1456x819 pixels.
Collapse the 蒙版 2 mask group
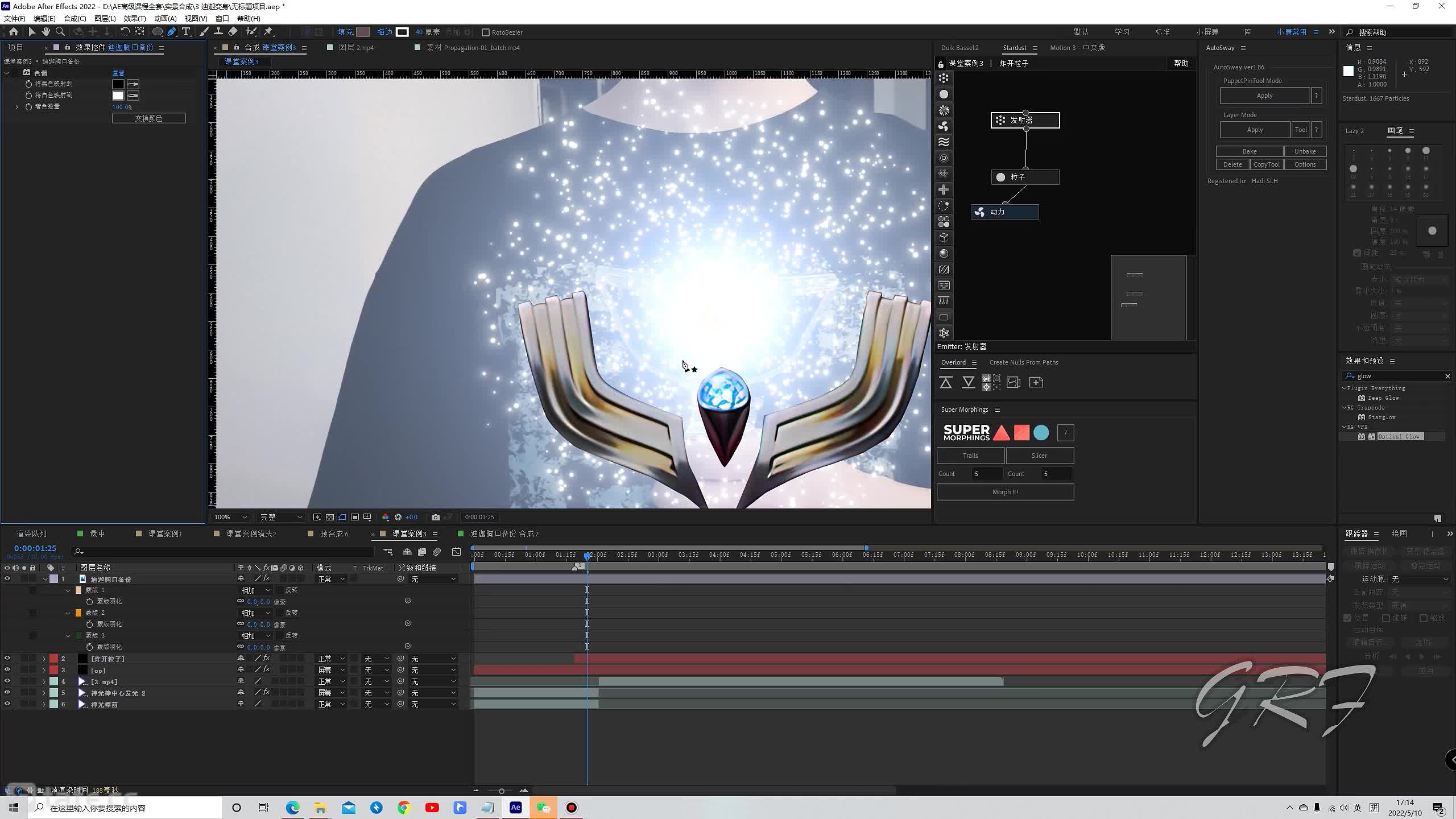[x=68, y=613]
